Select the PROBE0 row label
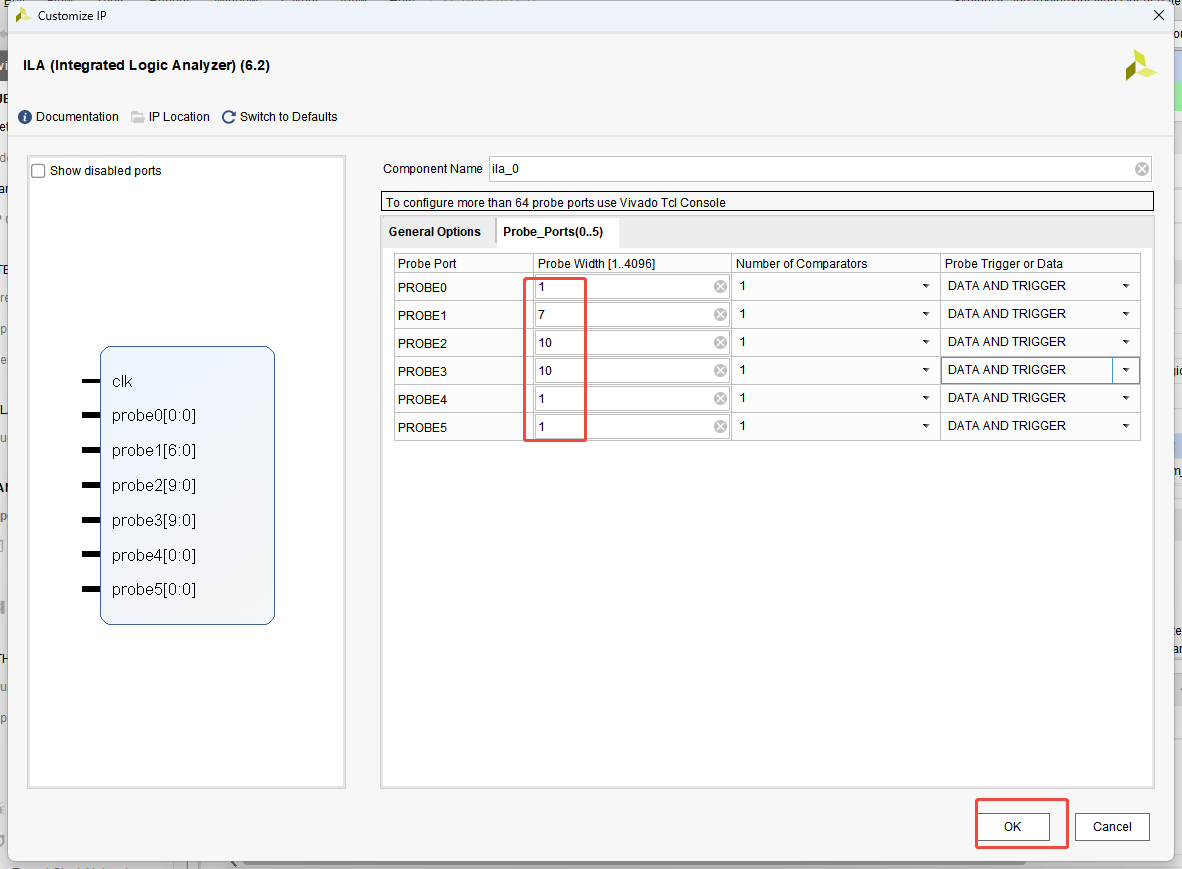The image size is (1182, 869). tap(422, 287)
